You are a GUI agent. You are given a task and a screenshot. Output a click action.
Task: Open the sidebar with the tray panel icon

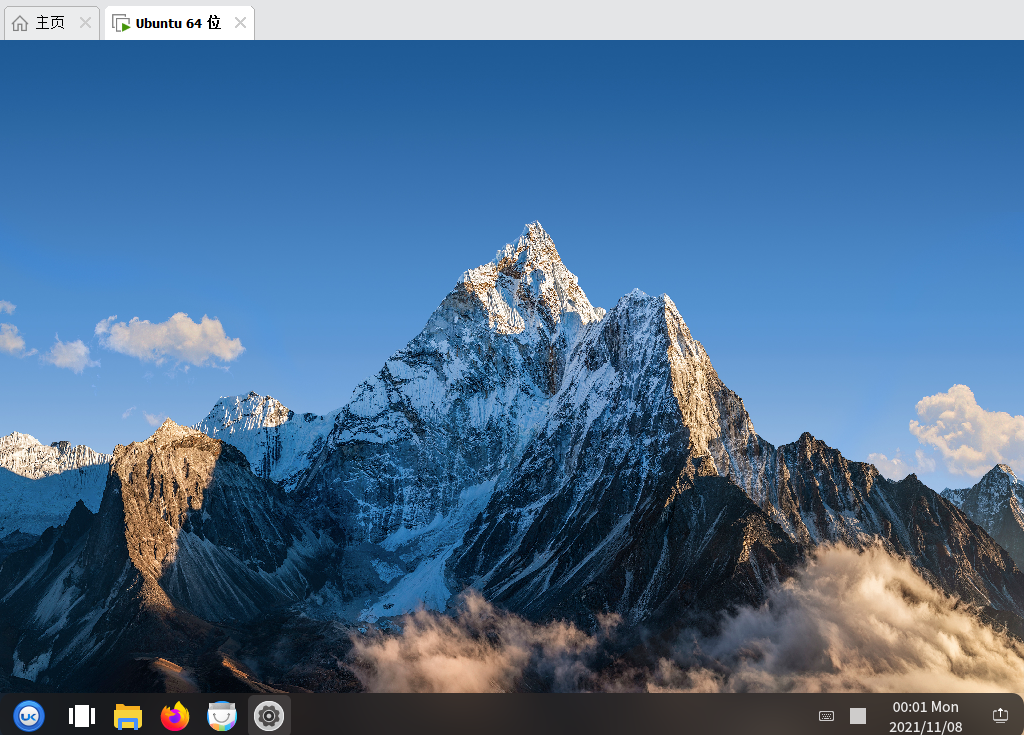999,716
